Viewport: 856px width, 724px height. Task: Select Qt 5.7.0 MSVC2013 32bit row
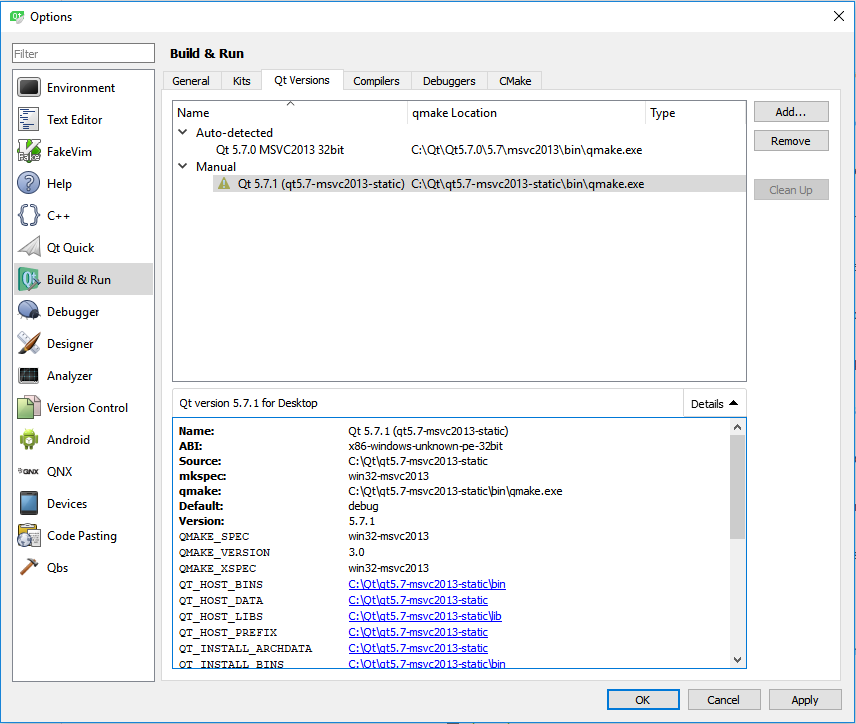tap(459, 150)
